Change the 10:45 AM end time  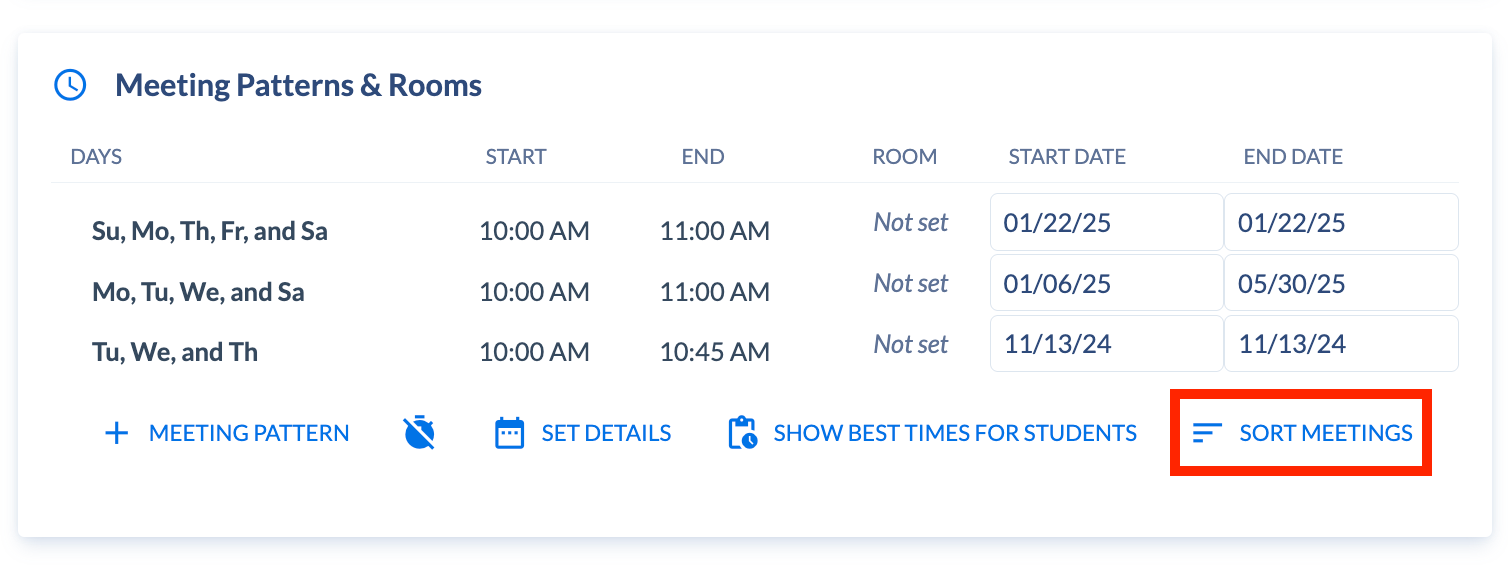coord(714,353)
